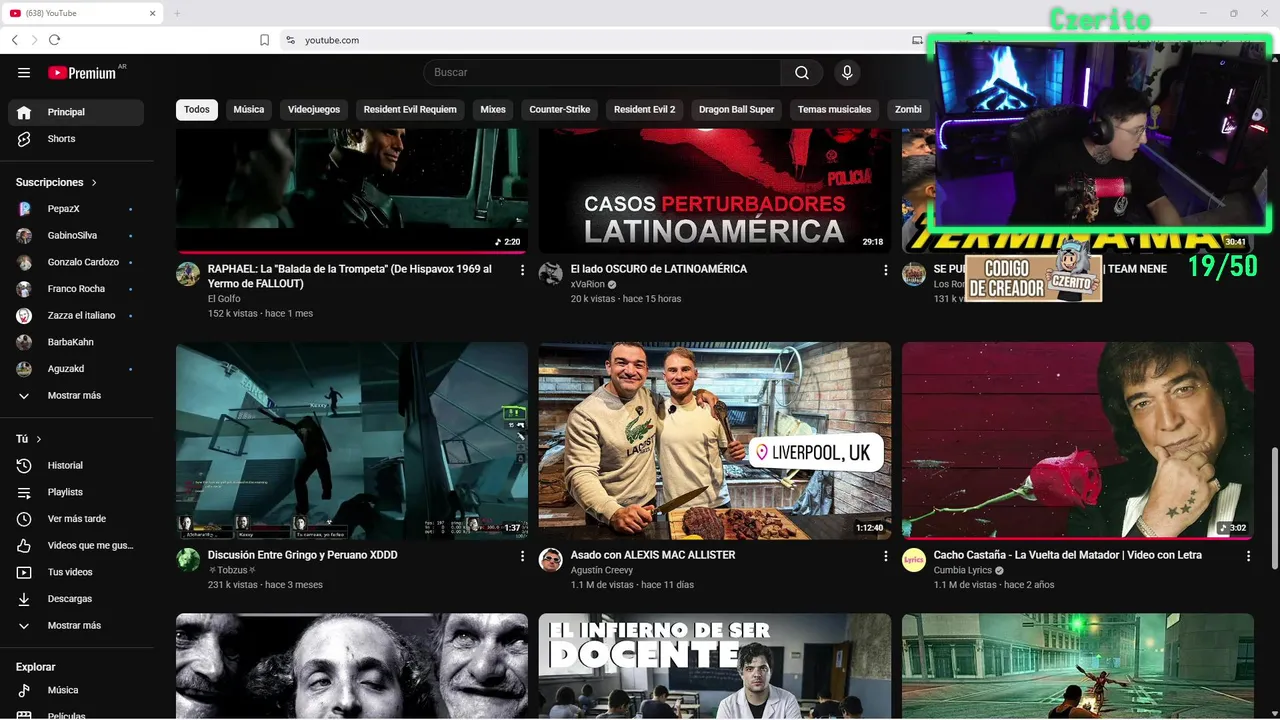
Task: Start voice search with microphone icon
Action: click(847, 72)
